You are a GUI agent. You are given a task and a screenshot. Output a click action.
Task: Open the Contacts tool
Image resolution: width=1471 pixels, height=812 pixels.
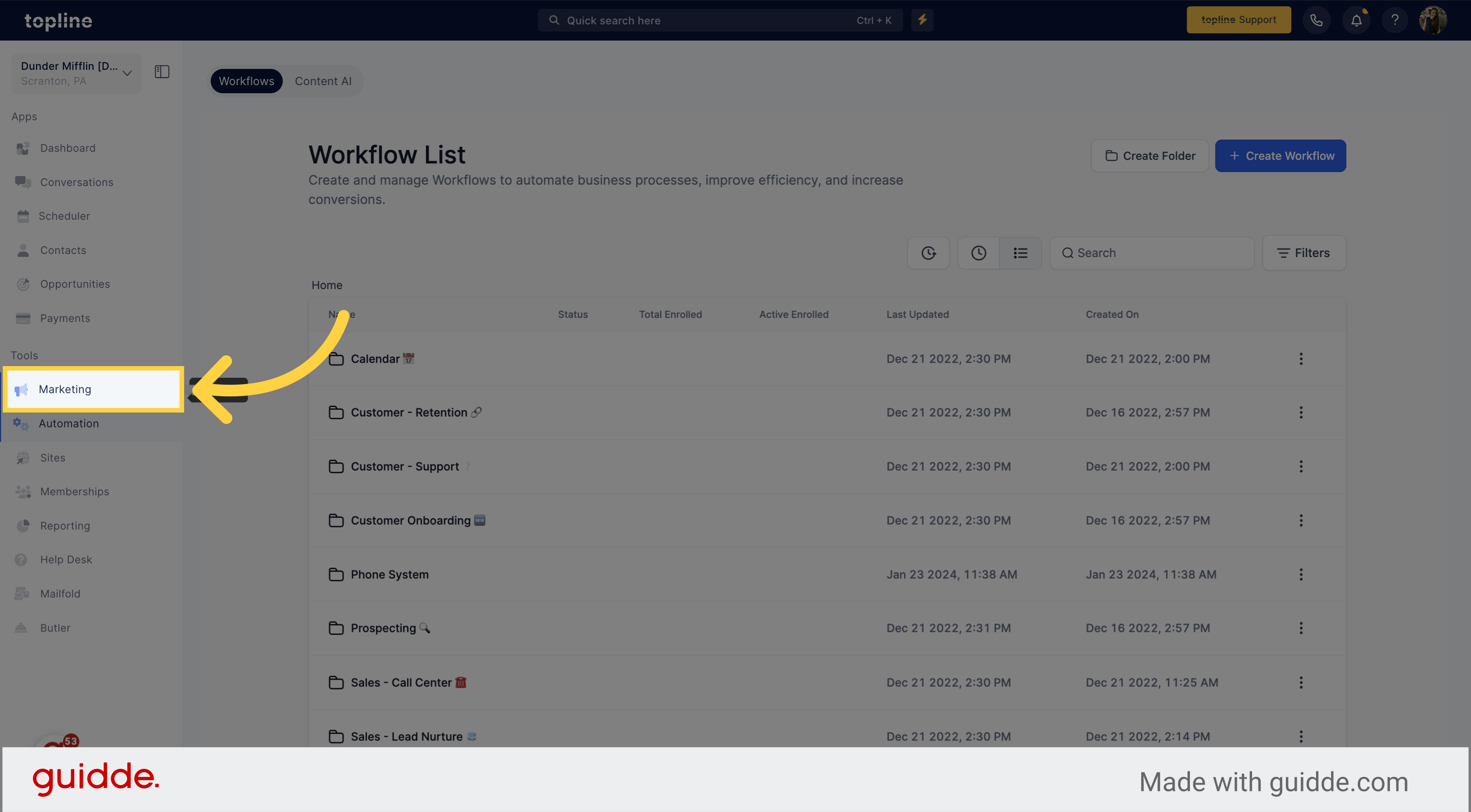tap(62, 250)
